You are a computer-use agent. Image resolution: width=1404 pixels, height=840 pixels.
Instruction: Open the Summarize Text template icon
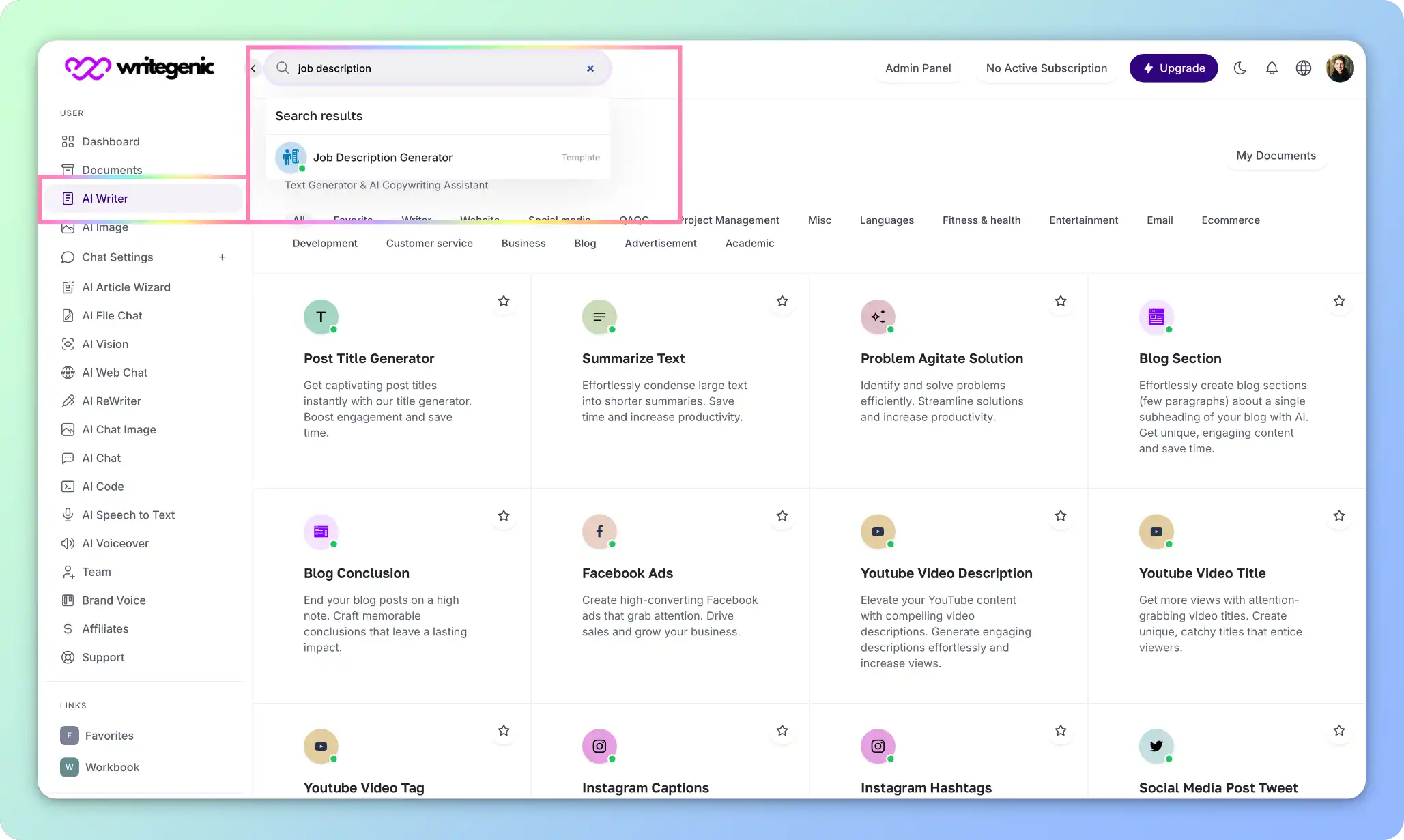click(x=599, y=317)
